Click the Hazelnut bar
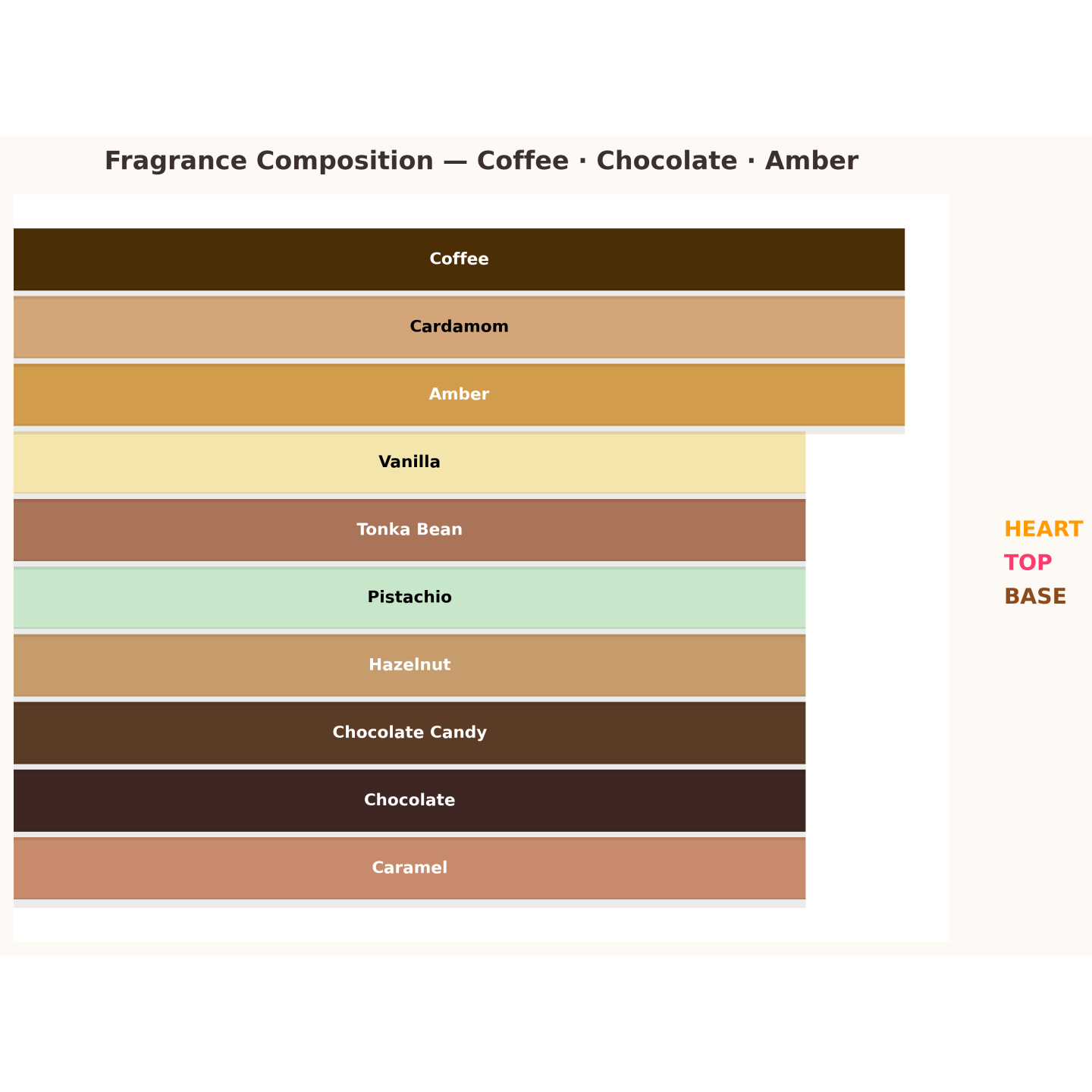Image resolution: width=1092 pixels, height=1092 pixels. 409,665
